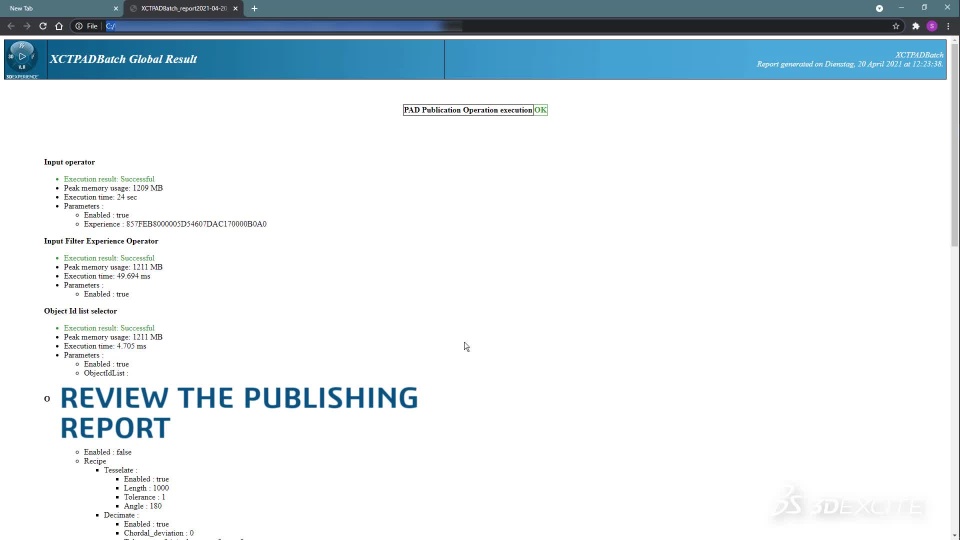Click the Tesselate list item

tap(120, 470)
